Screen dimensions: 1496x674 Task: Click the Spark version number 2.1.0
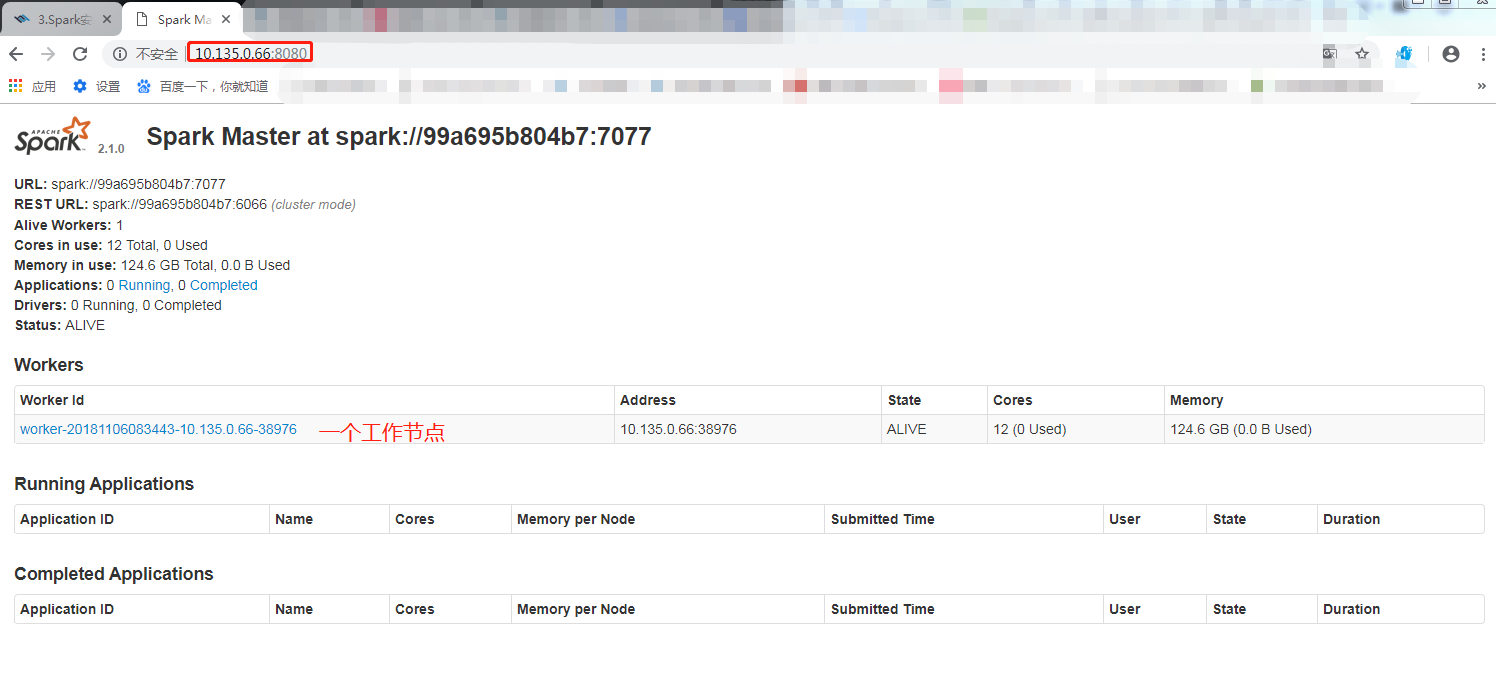[111, 148]
